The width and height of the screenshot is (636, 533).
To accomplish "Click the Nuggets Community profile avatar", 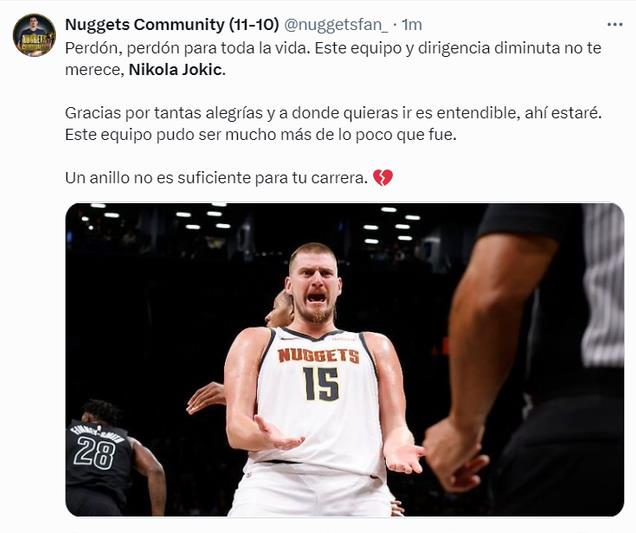I will (34, 35).
